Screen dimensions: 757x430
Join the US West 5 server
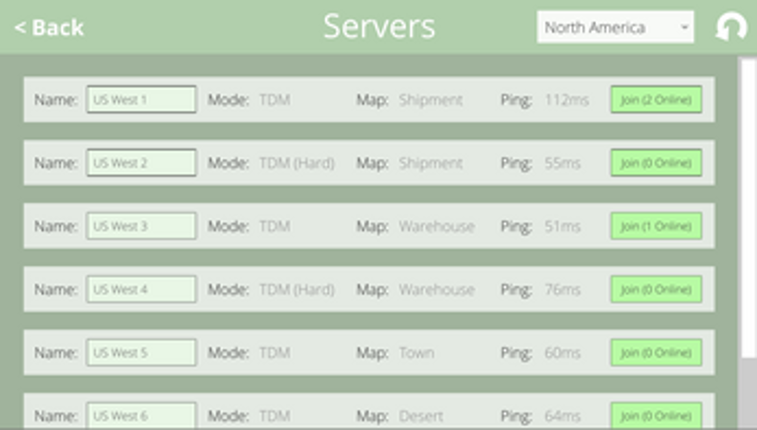656,352
